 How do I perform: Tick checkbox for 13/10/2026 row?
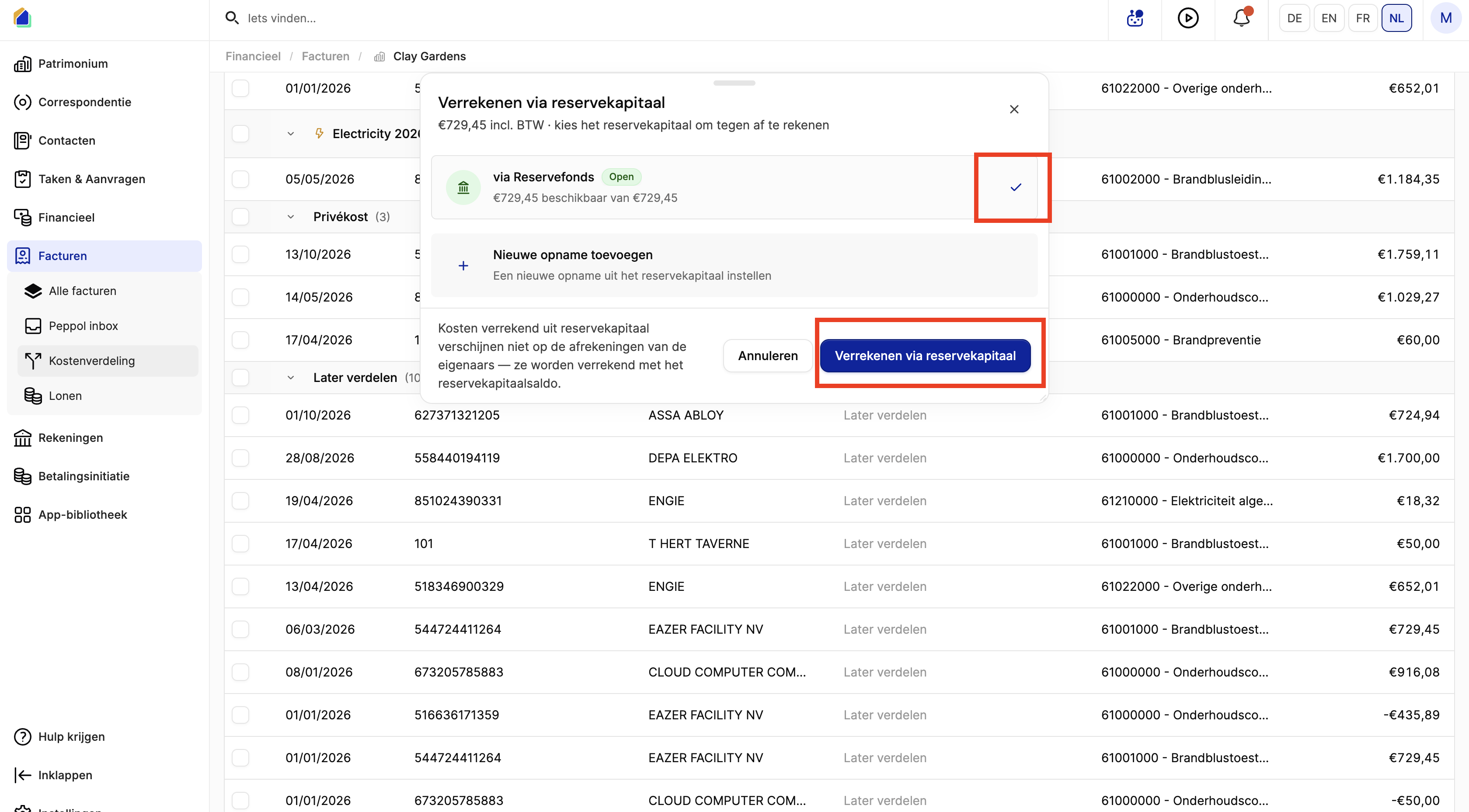(x=240, y=254)
